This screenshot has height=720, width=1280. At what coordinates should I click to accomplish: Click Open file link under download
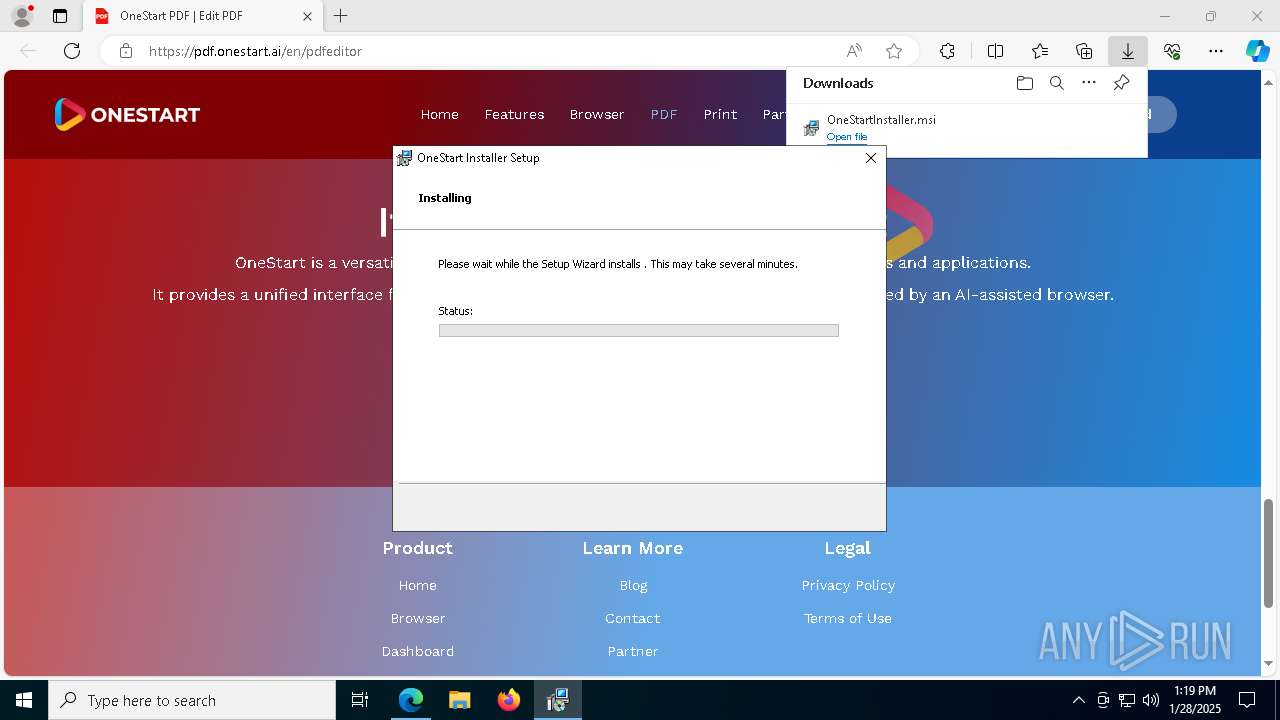[847, 137]
